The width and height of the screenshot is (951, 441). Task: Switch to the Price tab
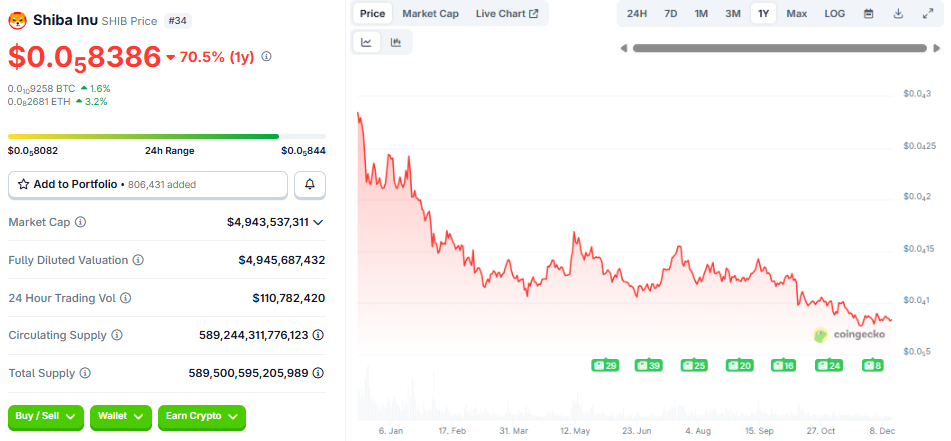[372, 13]
